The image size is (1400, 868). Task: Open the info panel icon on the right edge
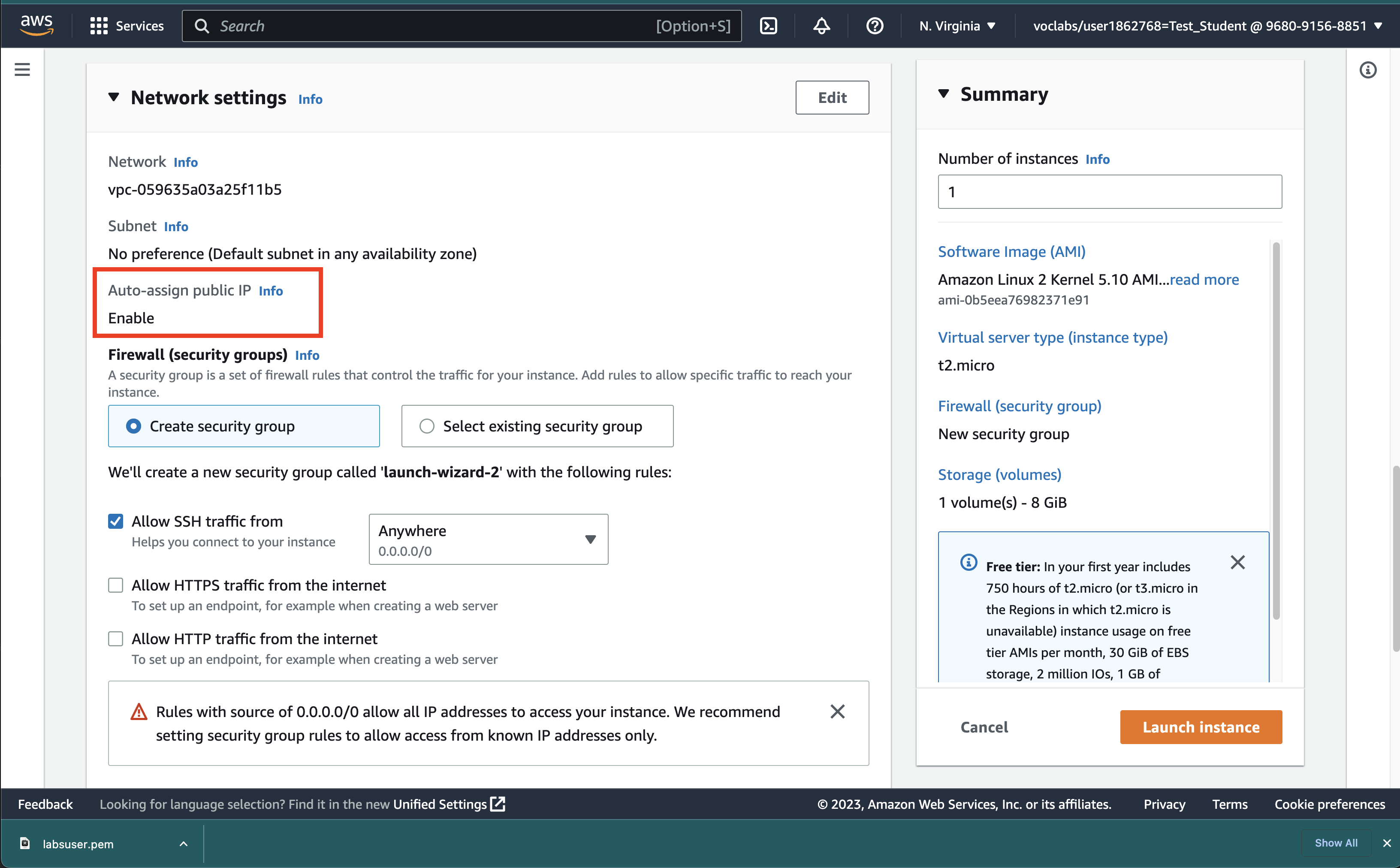[1368, 69]
